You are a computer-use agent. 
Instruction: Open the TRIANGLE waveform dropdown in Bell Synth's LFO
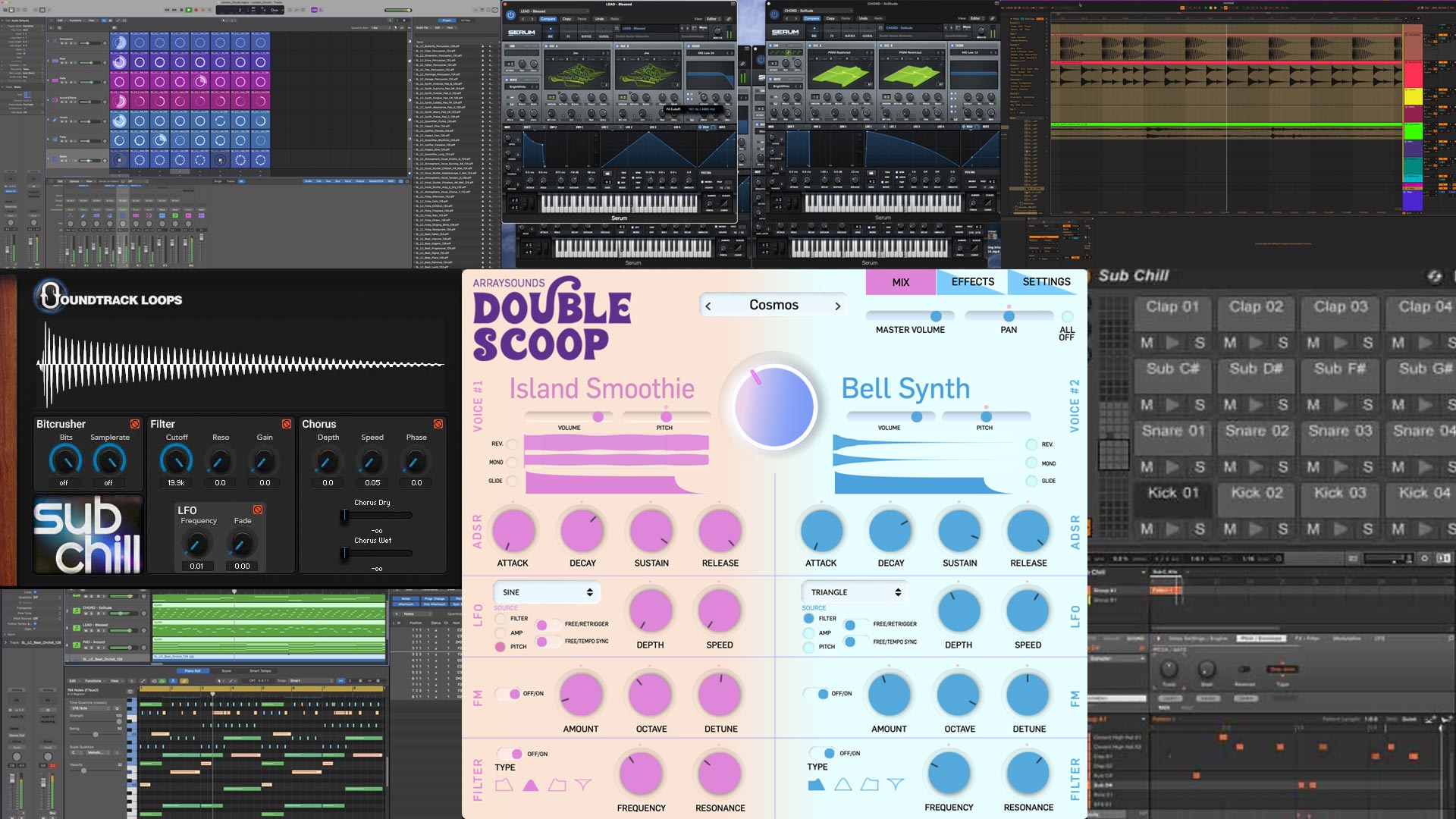coord(855,592)
